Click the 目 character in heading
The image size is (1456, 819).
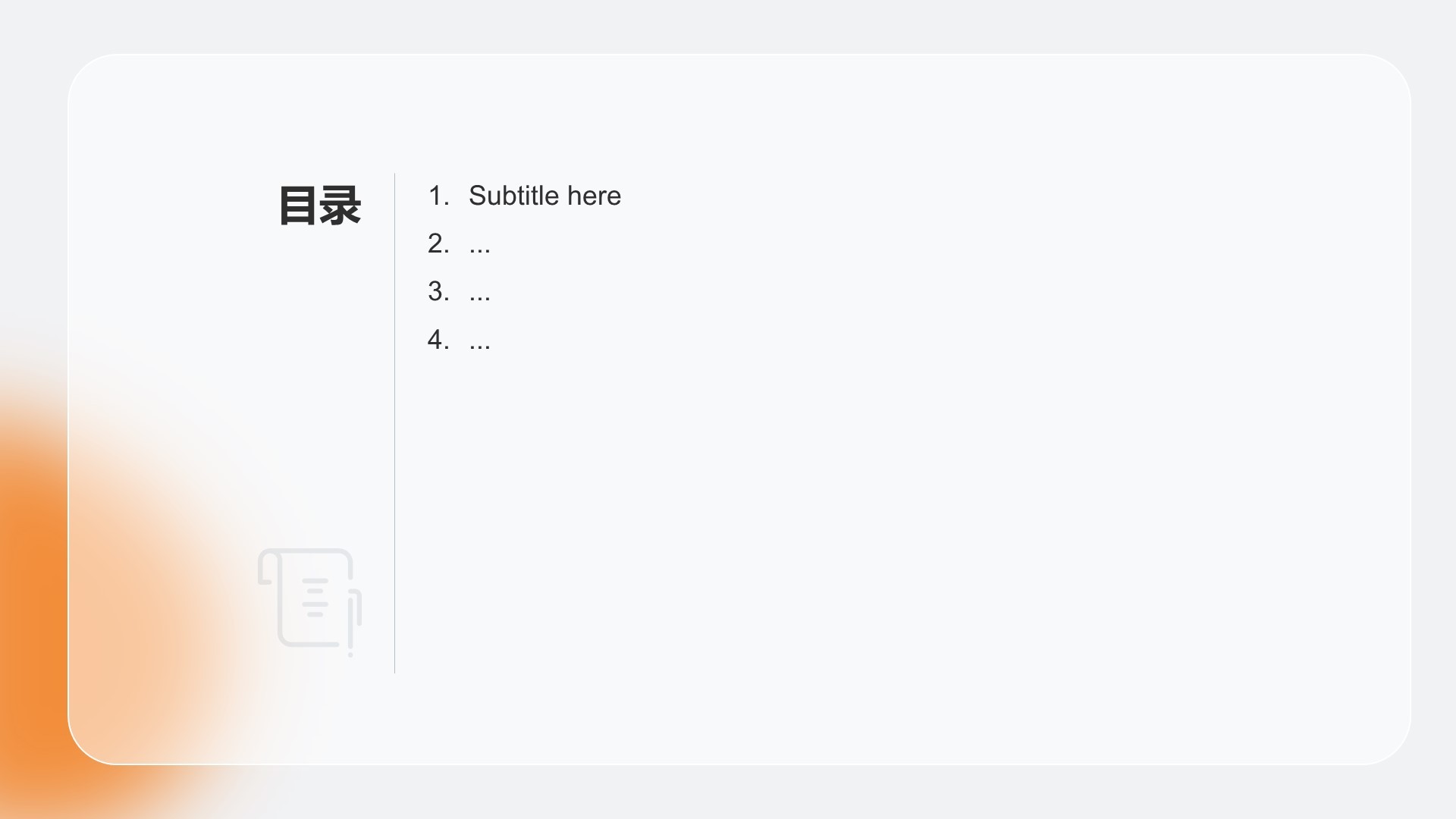coord(298,206)
